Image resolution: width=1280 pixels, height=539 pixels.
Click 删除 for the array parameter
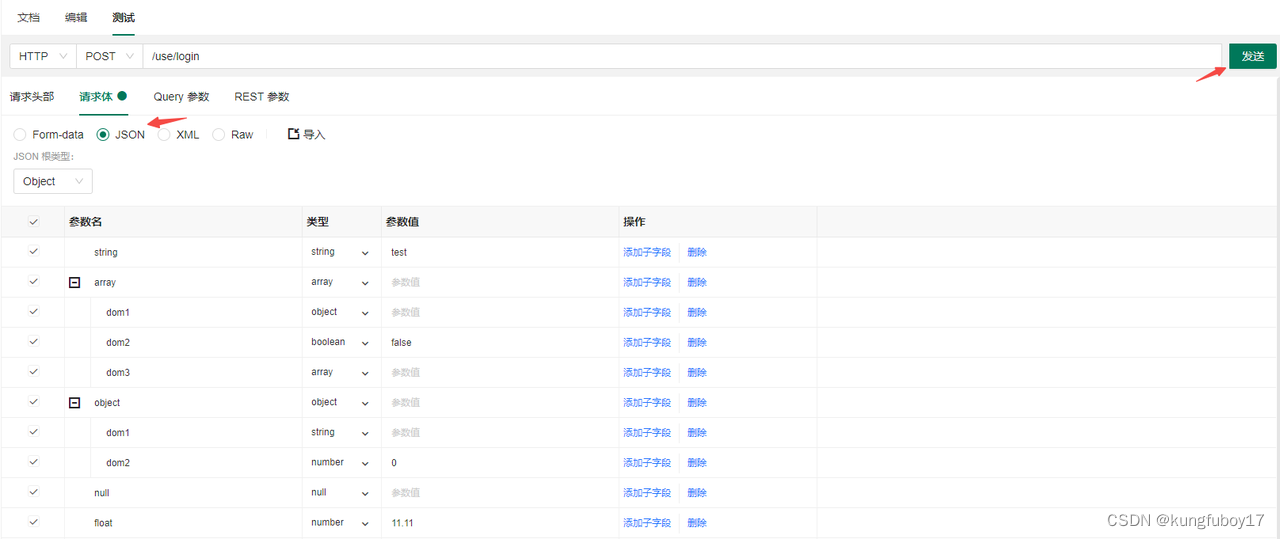pyautogui.click(x=697, y=282)
